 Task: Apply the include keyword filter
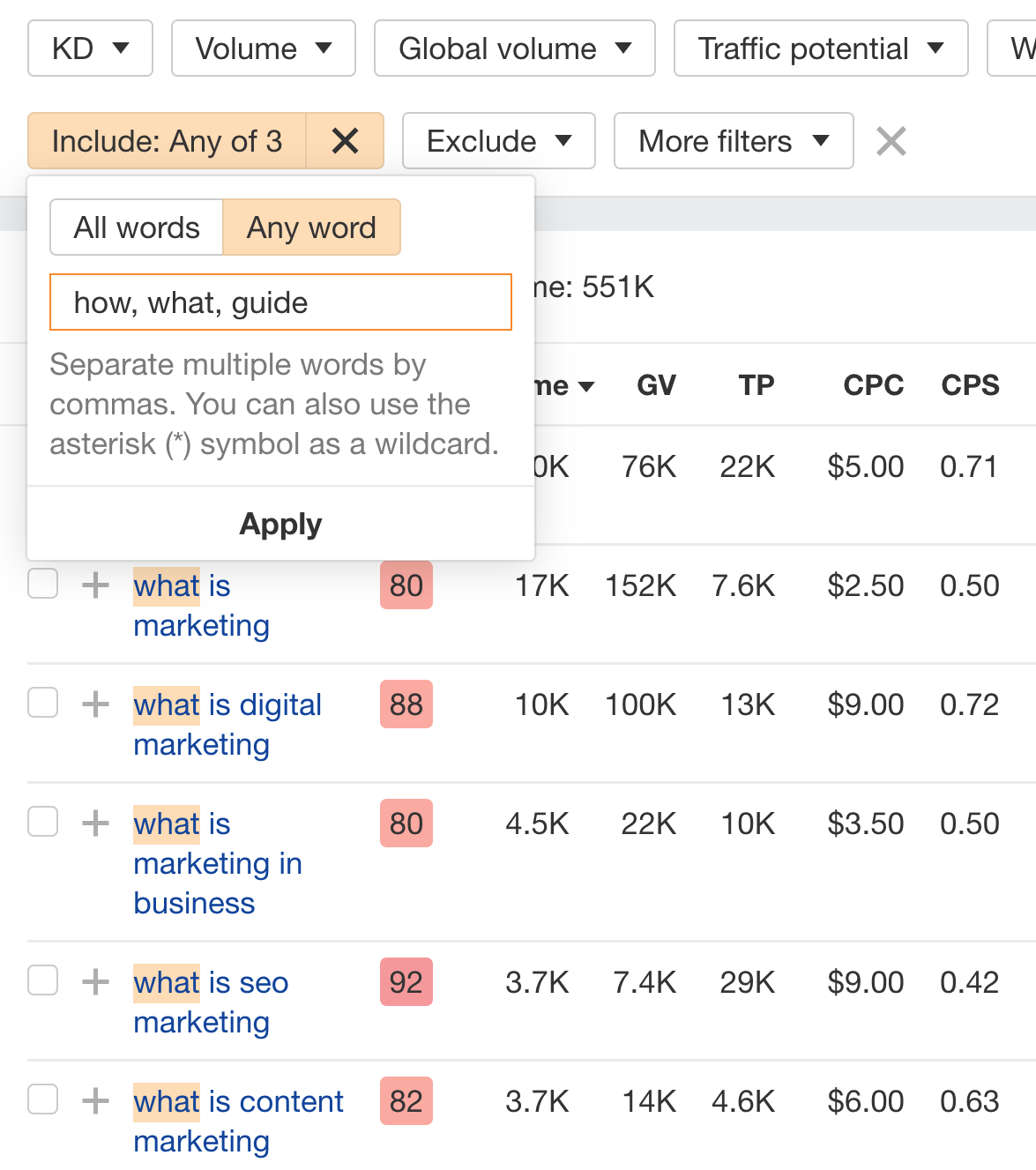[280, 523]
